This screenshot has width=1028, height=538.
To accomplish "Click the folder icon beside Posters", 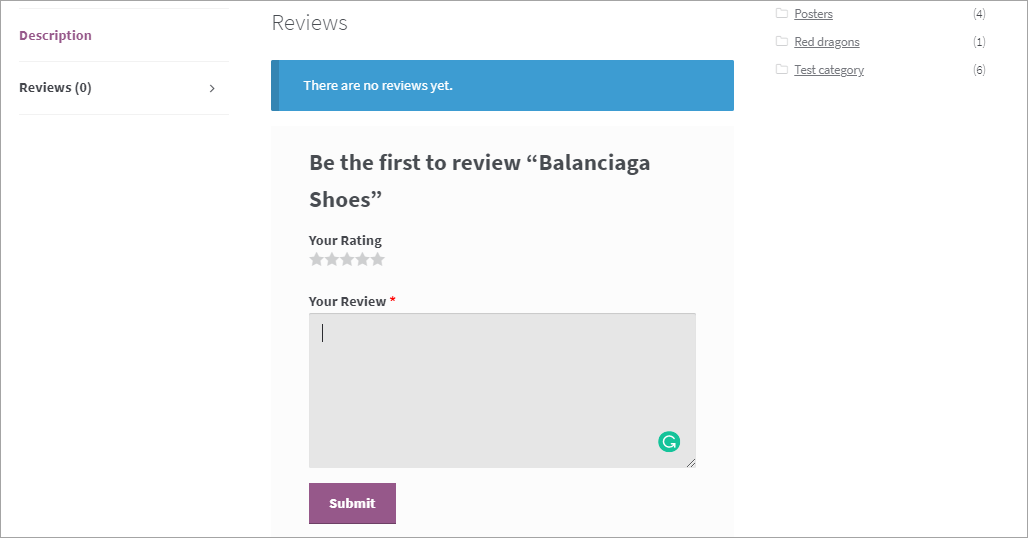I will 782,14.
